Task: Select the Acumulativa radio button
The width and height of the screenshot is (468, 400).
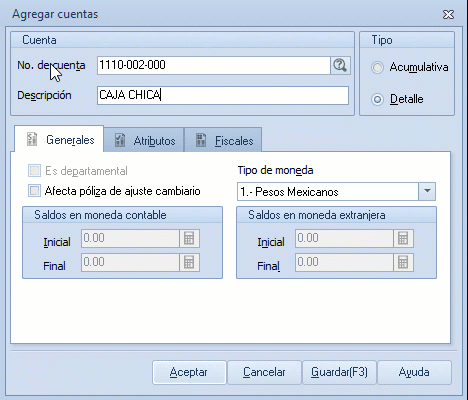Action: click(377, 67)
